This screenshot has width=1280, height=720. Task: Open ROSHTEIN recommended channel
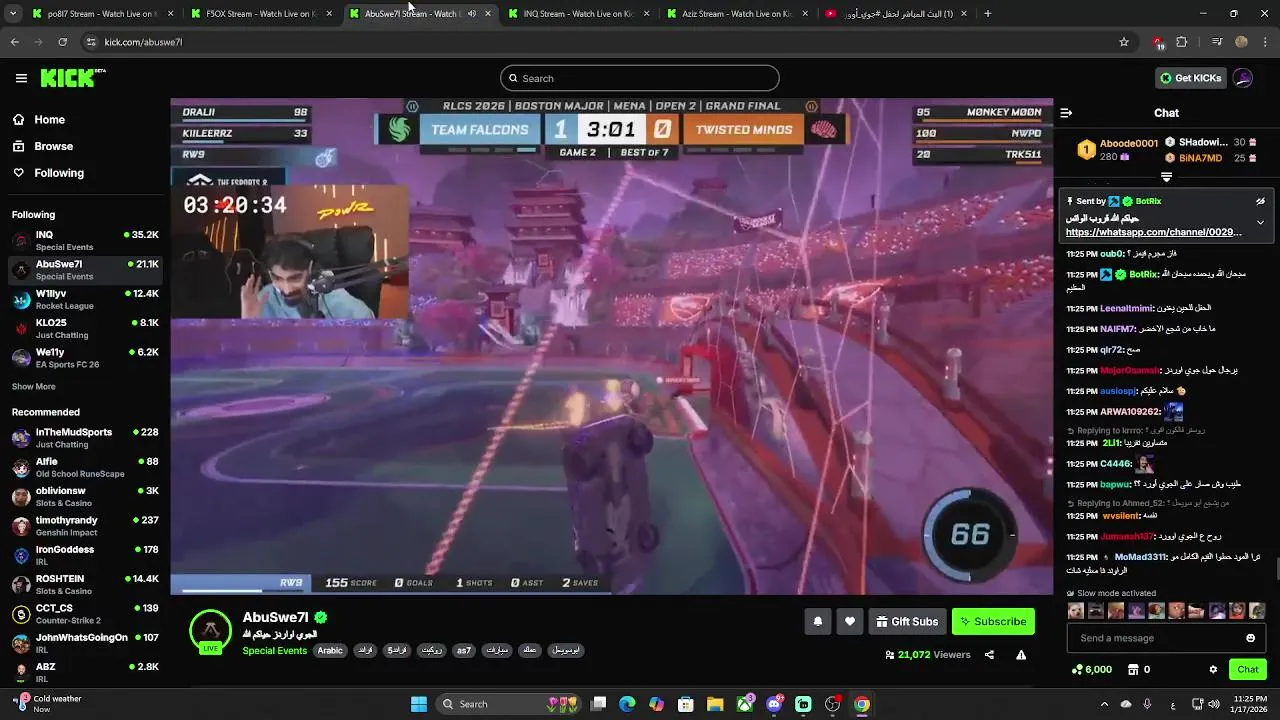pyautogui.click(x=85, y=584)
